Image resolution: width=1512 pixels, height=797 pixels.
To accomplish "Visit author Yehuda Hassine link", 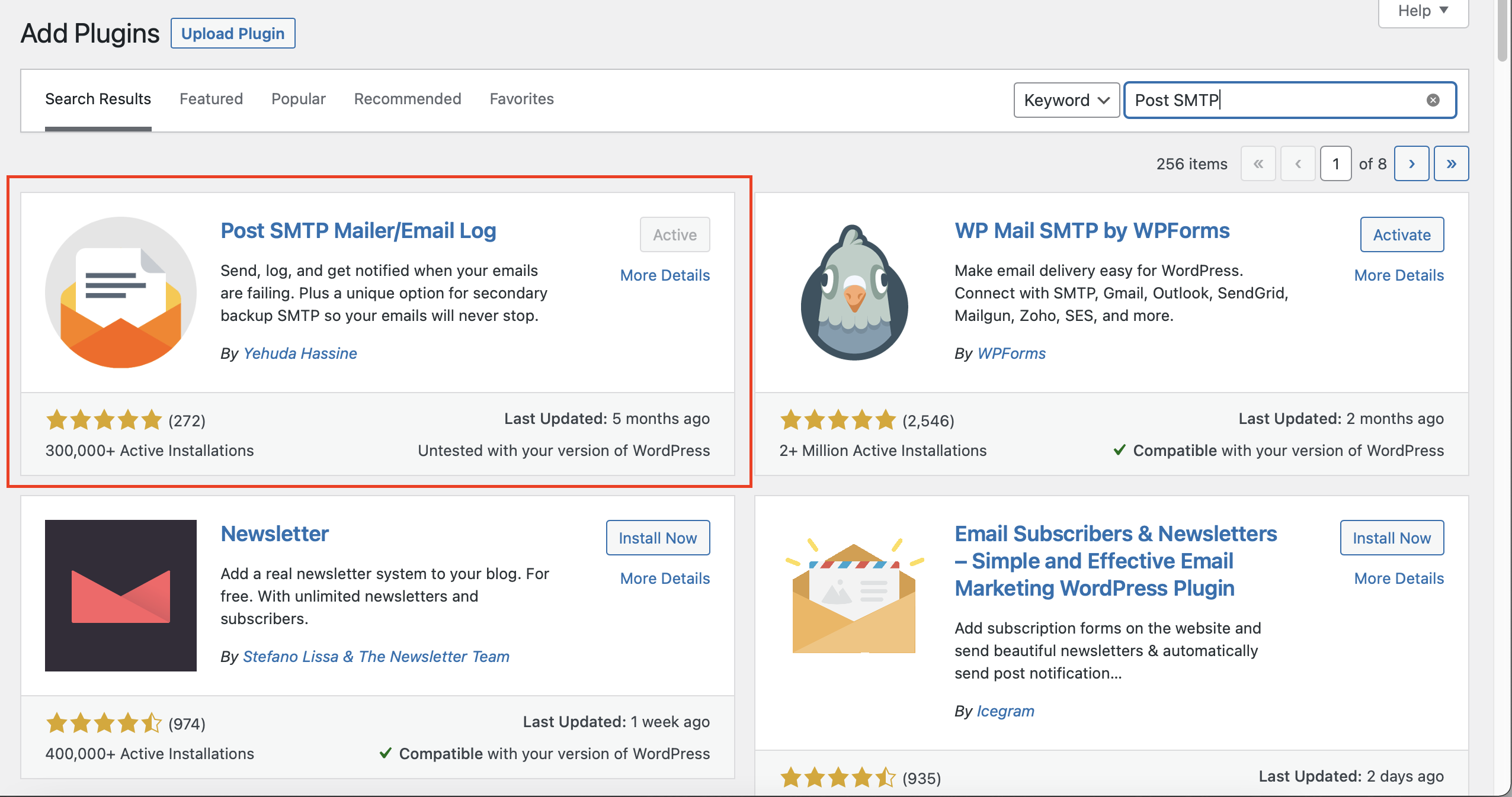I will (300, 353).
